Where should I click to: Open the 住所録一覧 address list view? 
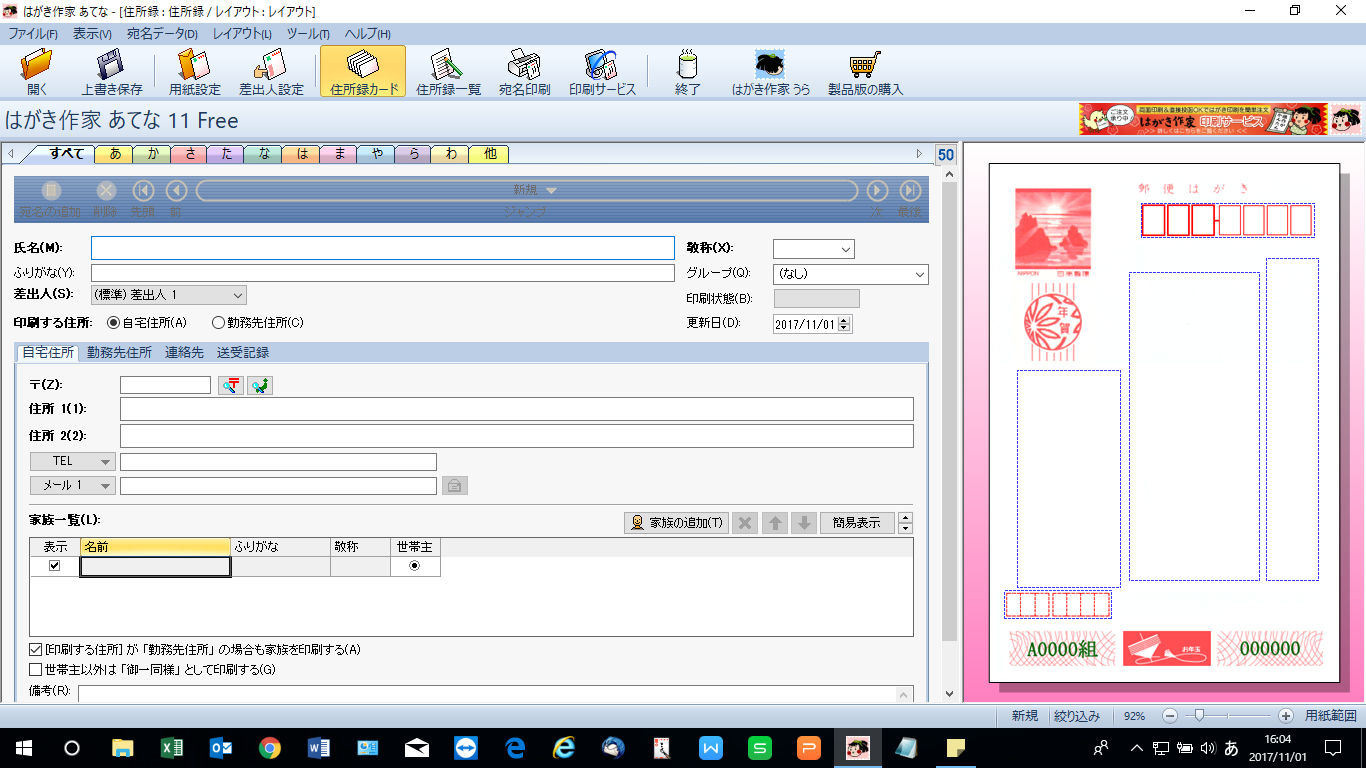point(448,72)
